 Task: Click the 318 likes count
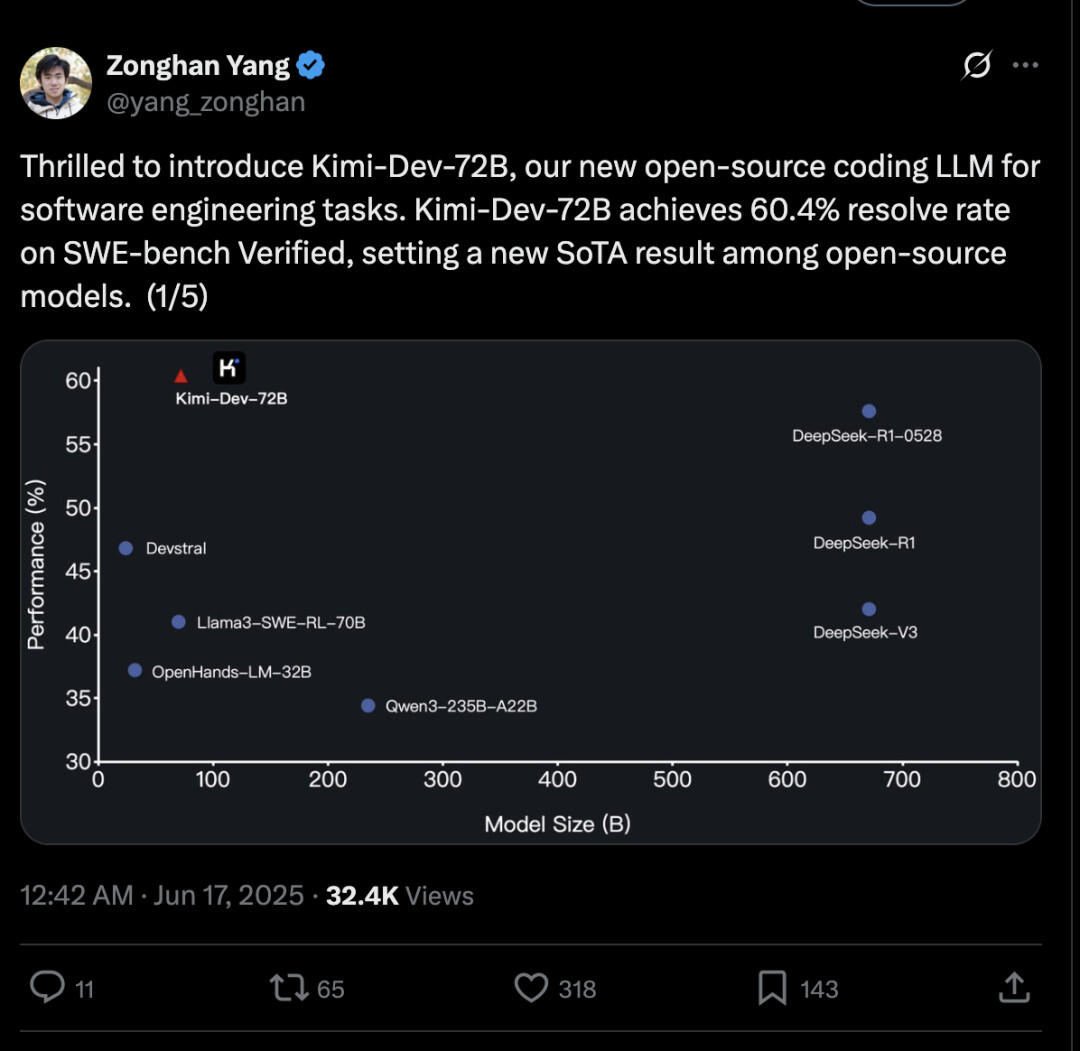pyautogui.click(x=577, y=989)
